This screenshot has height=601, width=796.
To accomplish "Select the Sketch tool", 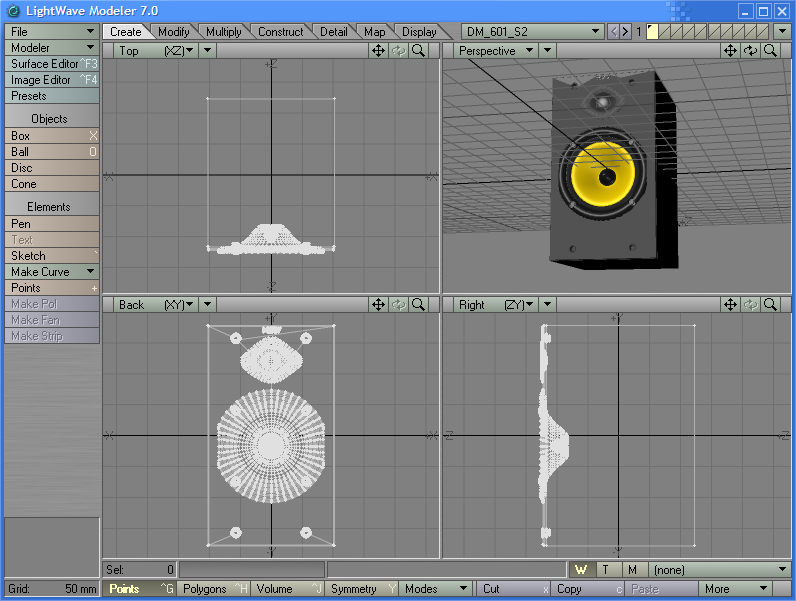I will tap(52, 256).
